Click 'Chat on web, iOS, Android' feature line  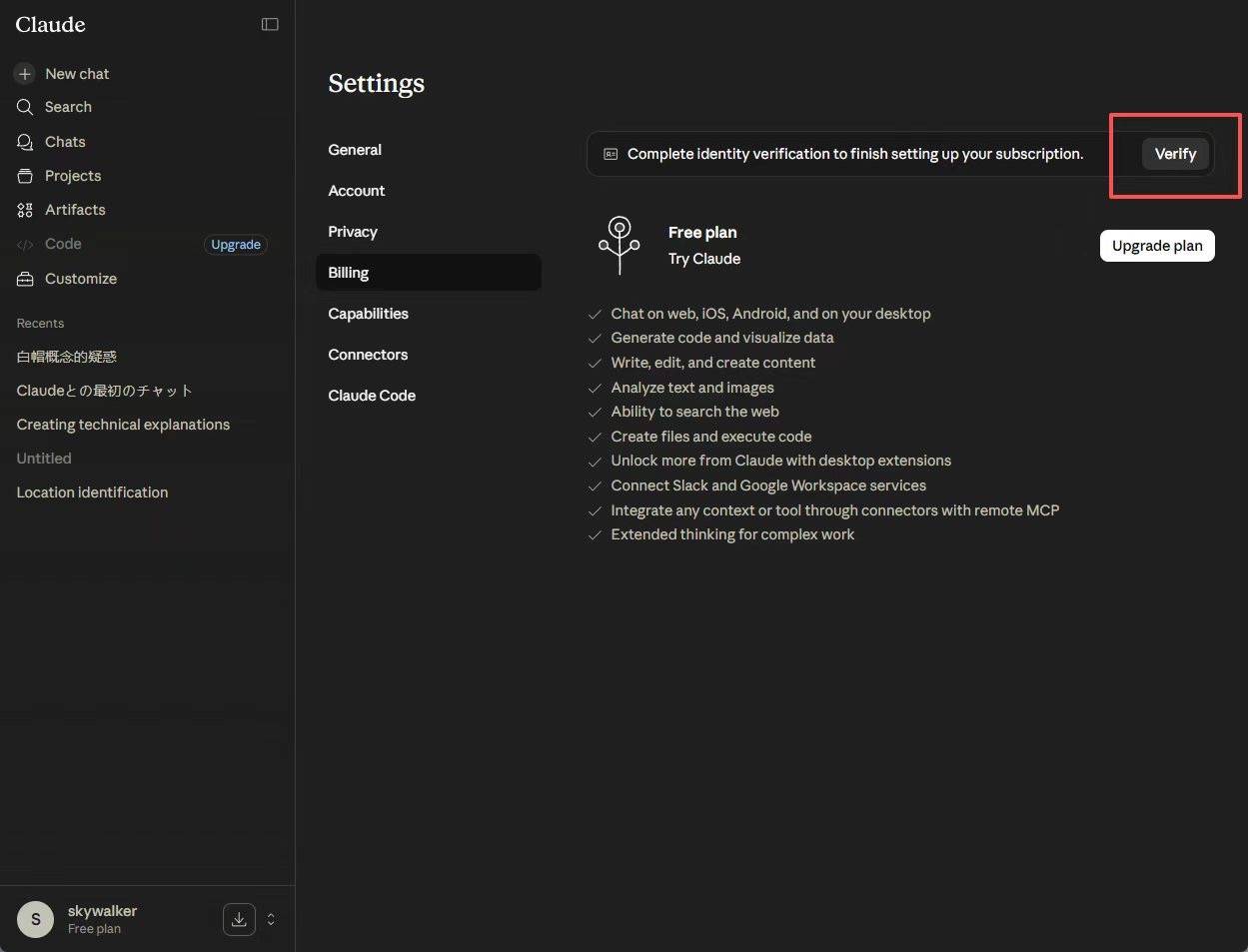[770, 314]
